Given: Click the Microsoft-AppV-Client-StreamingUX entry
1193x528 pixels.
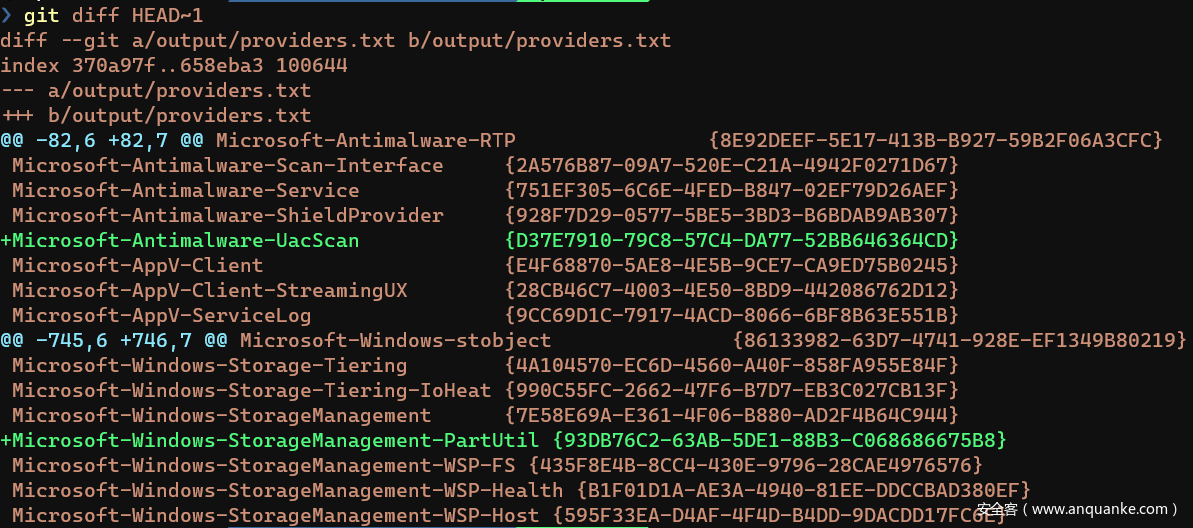Looking at the screenshot, I should pos(209,291).
